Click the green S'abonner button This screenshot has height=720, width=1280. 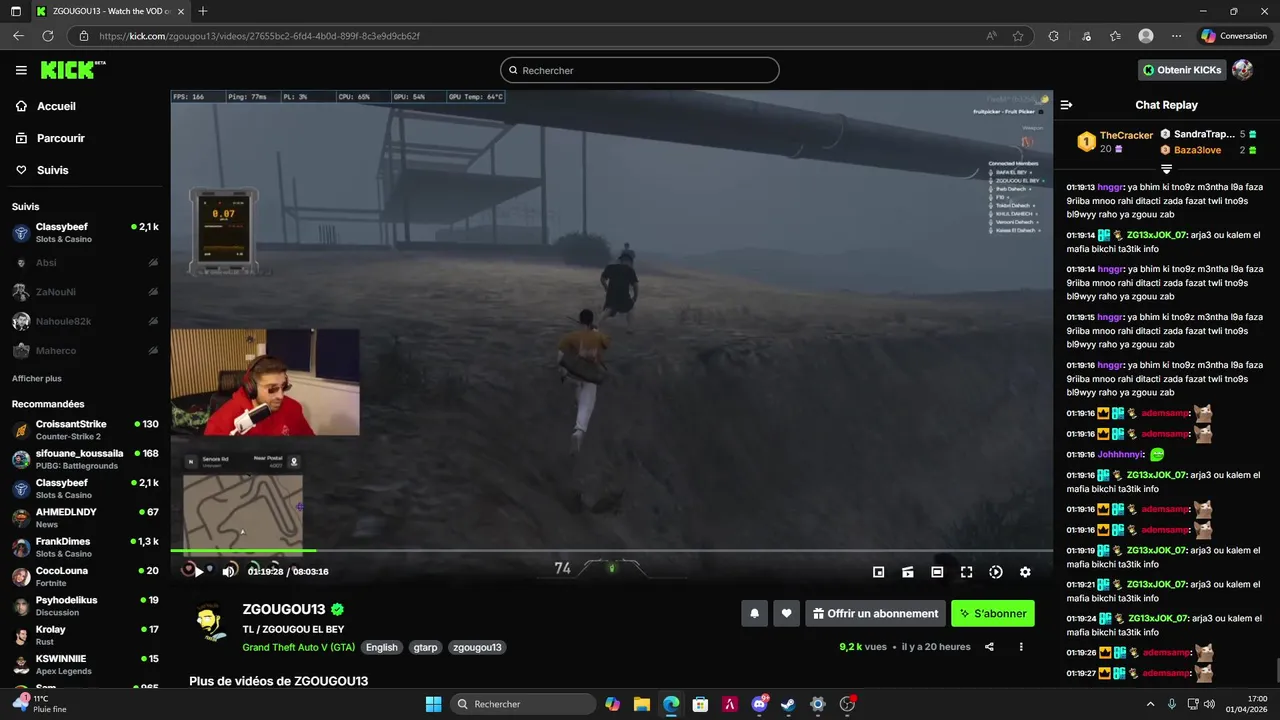point(993,613)
